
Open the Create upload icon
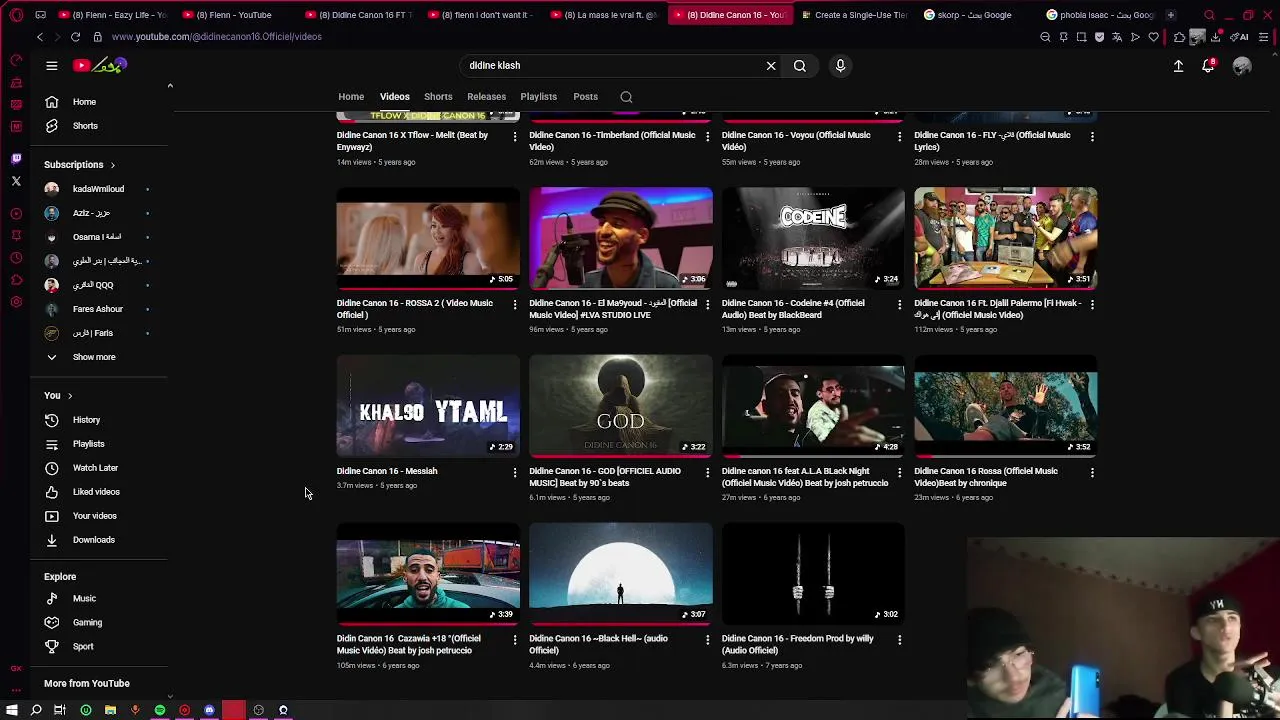[1178, 66]
